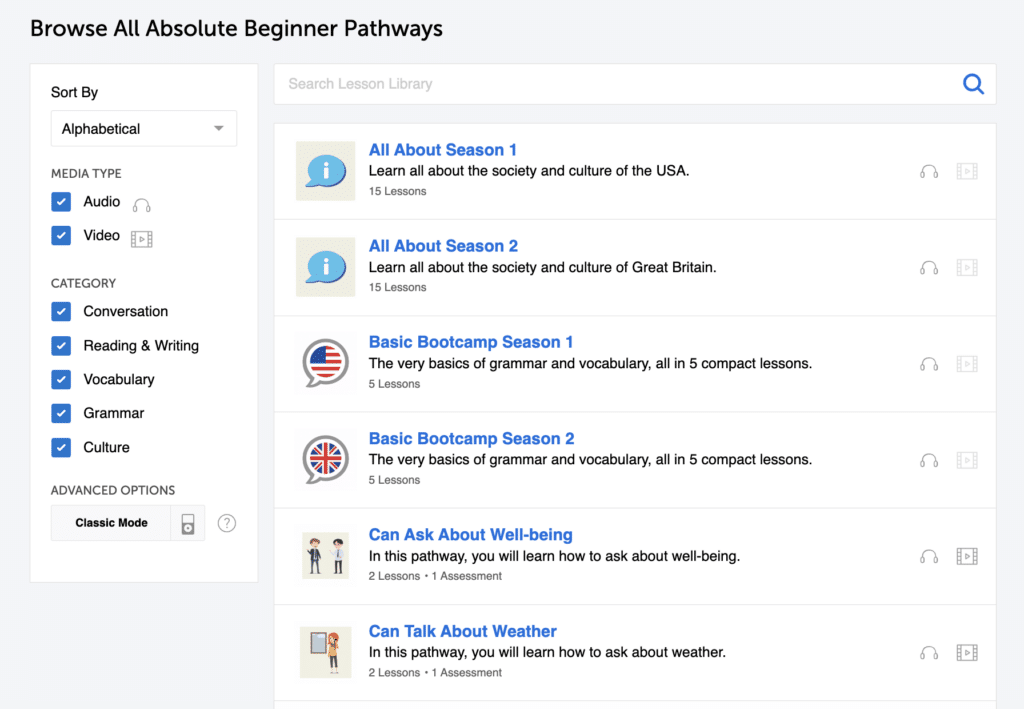Image resolution: width=1024 pixels, height=709 pixels.
Task: Uncheck the Video media type checkbox
Action: (62, 236)
